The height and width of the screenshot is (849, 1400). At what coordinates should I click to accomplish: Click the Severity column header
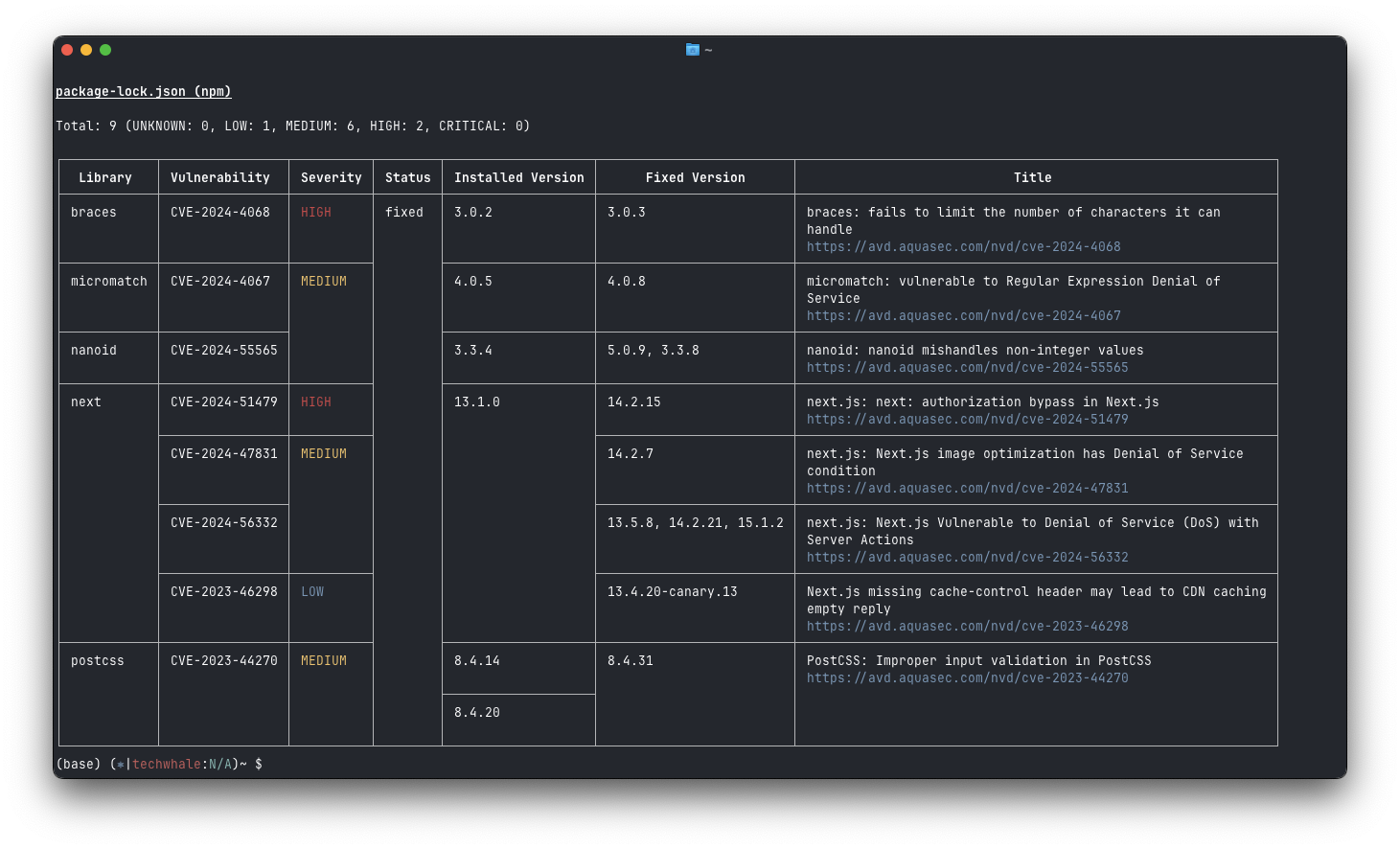[x=332, y=178]
